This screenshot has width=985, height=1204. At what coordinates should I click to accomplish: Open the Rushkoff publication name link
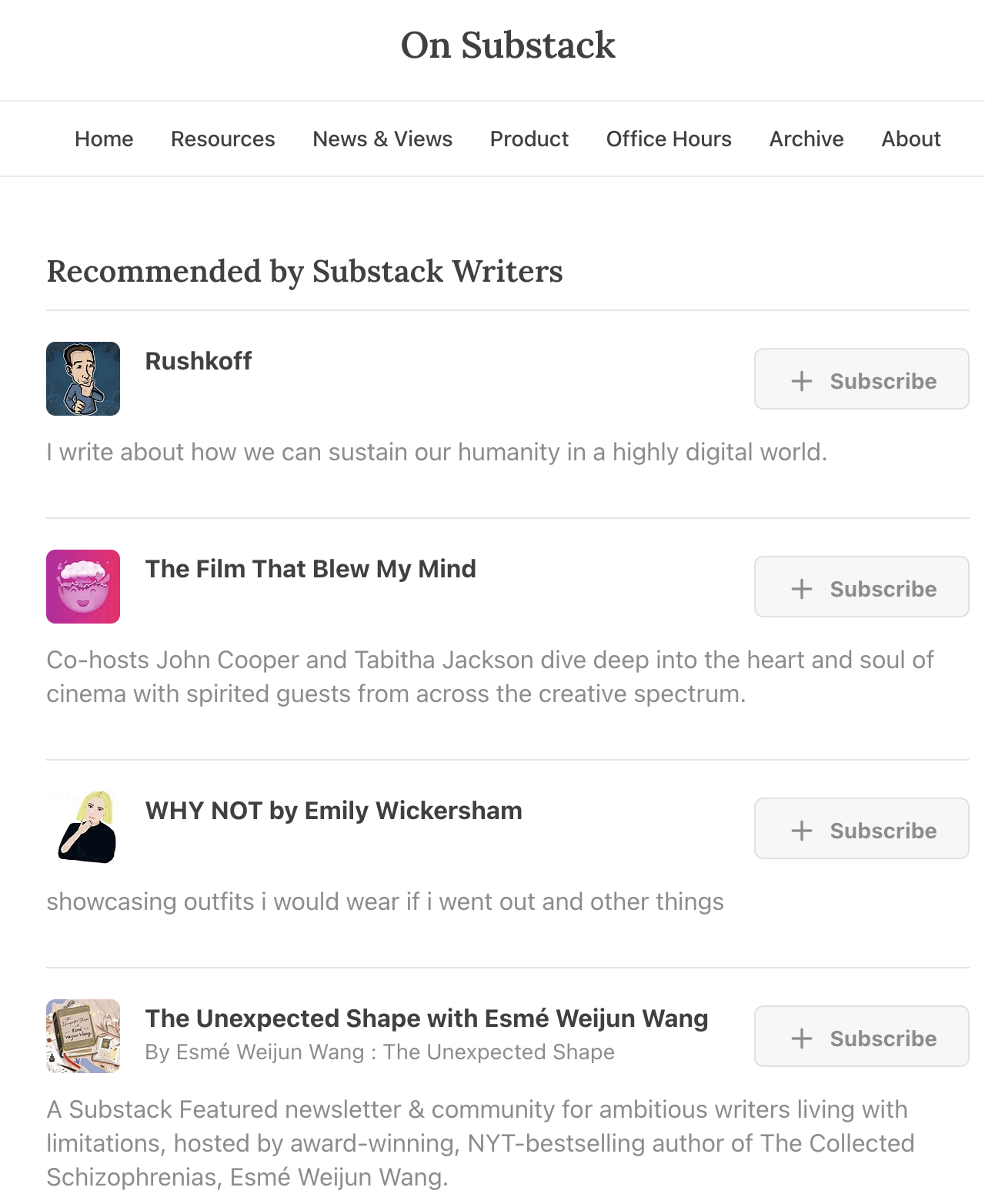point(199,361)
